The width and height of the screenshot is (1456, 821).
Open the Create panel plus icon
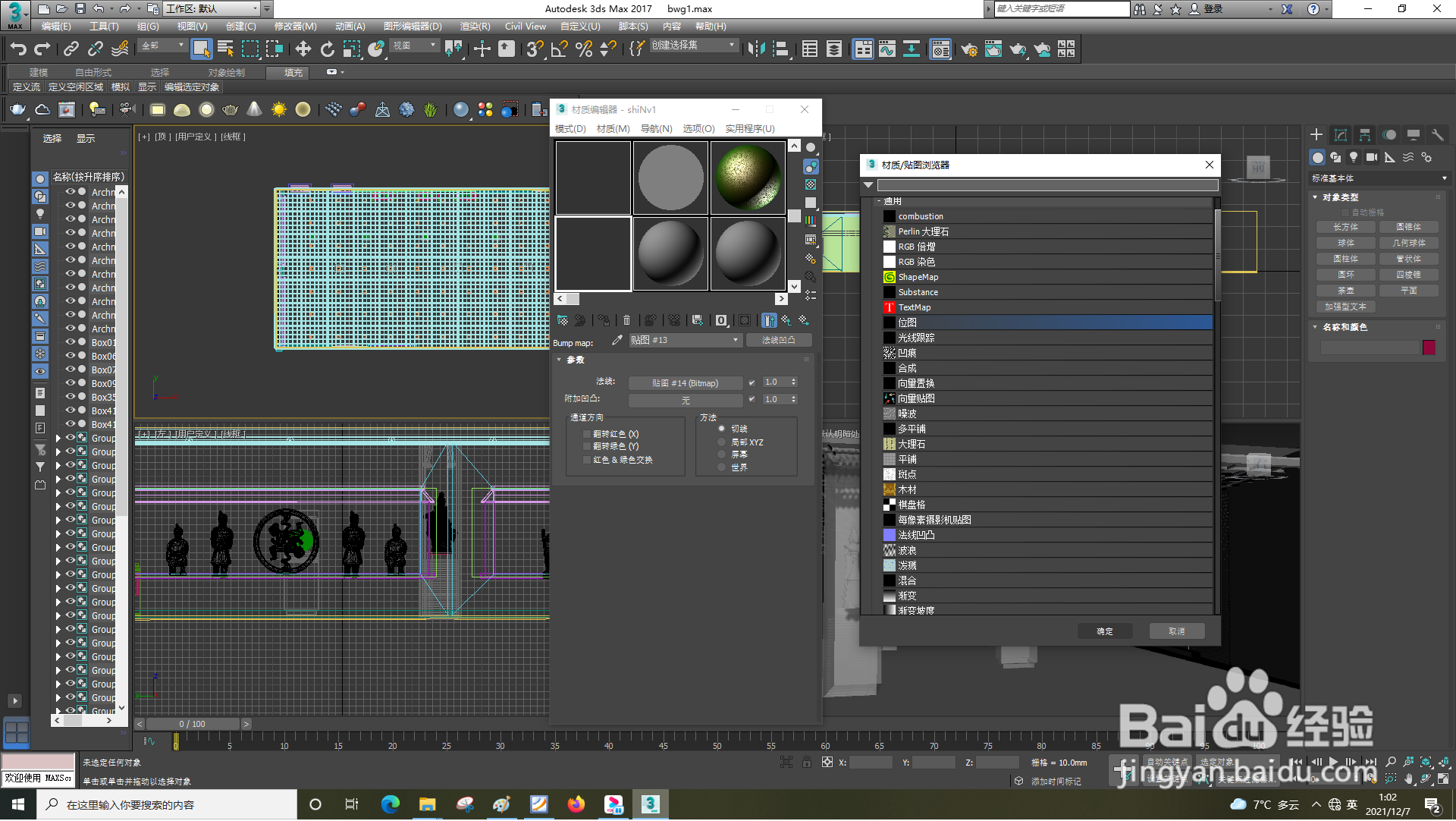(x=1316, y=135)
